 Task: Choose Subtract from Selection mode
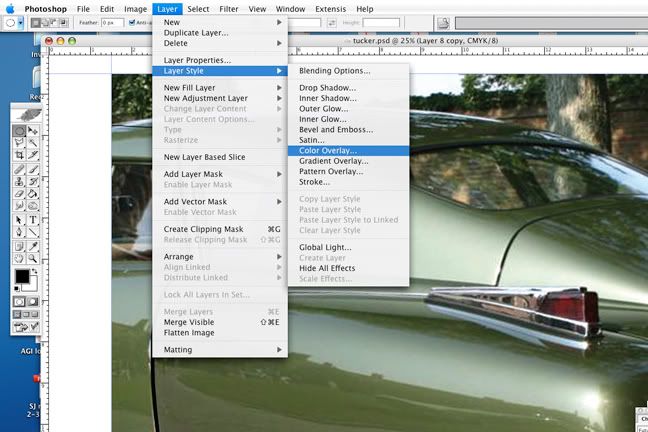[54, 23]
